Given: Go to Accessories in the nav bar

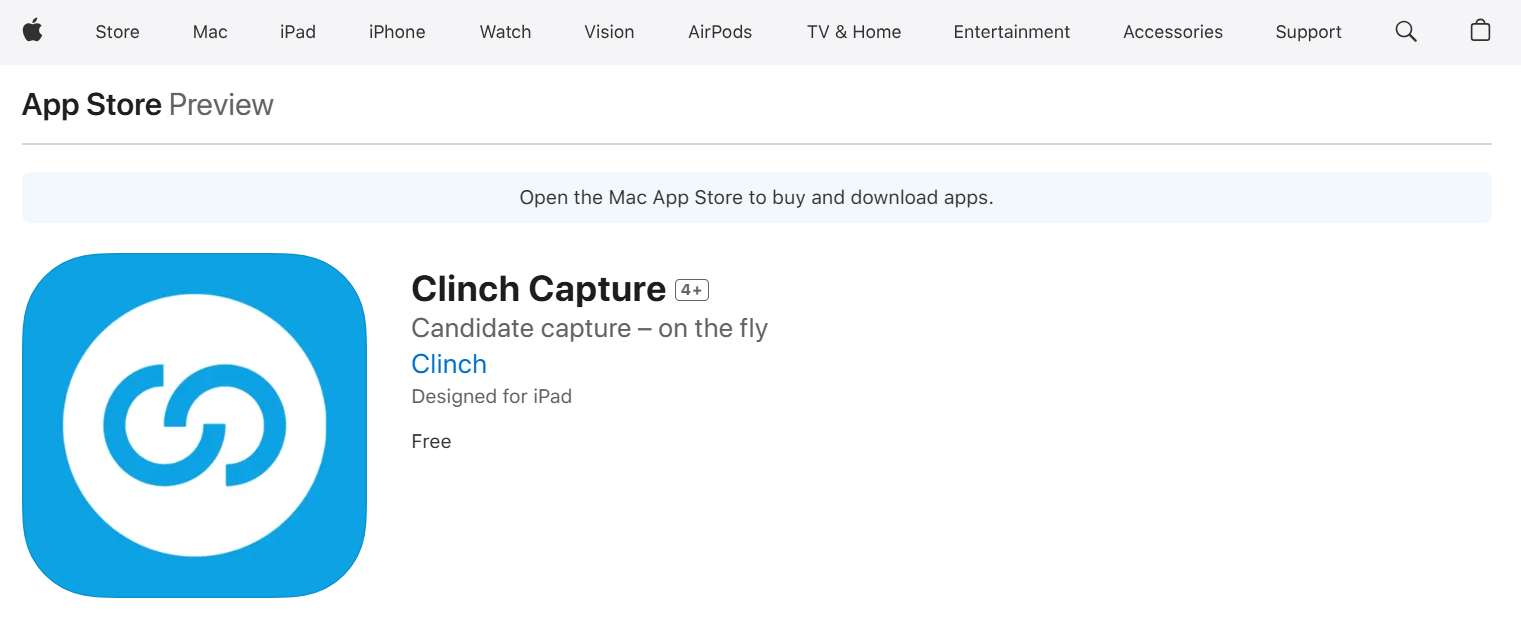Looking at the screenshot, I should pyautogui.click(x=1172, y=32).
